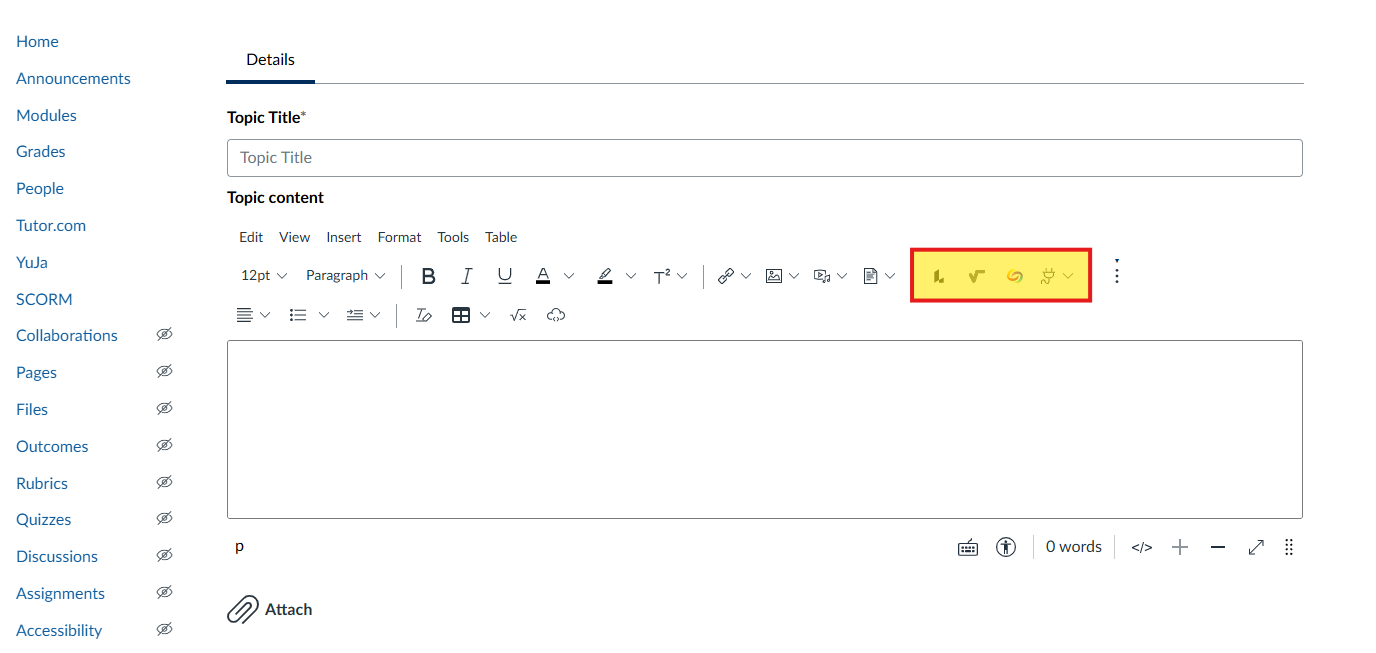Click the plug-shaped Apps icon
This screenshot has width=1376, height=653.
click(1048, 276)
